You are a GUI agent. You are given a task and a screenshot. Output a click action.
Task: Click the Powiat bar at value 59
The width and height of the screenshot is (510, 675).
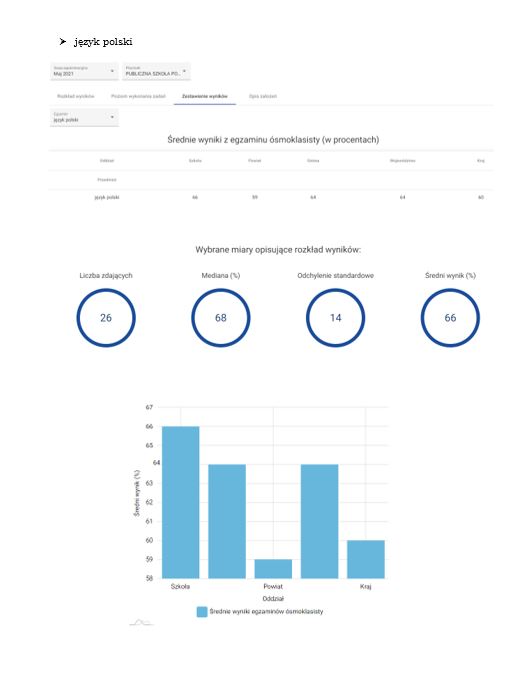(273, 569)
